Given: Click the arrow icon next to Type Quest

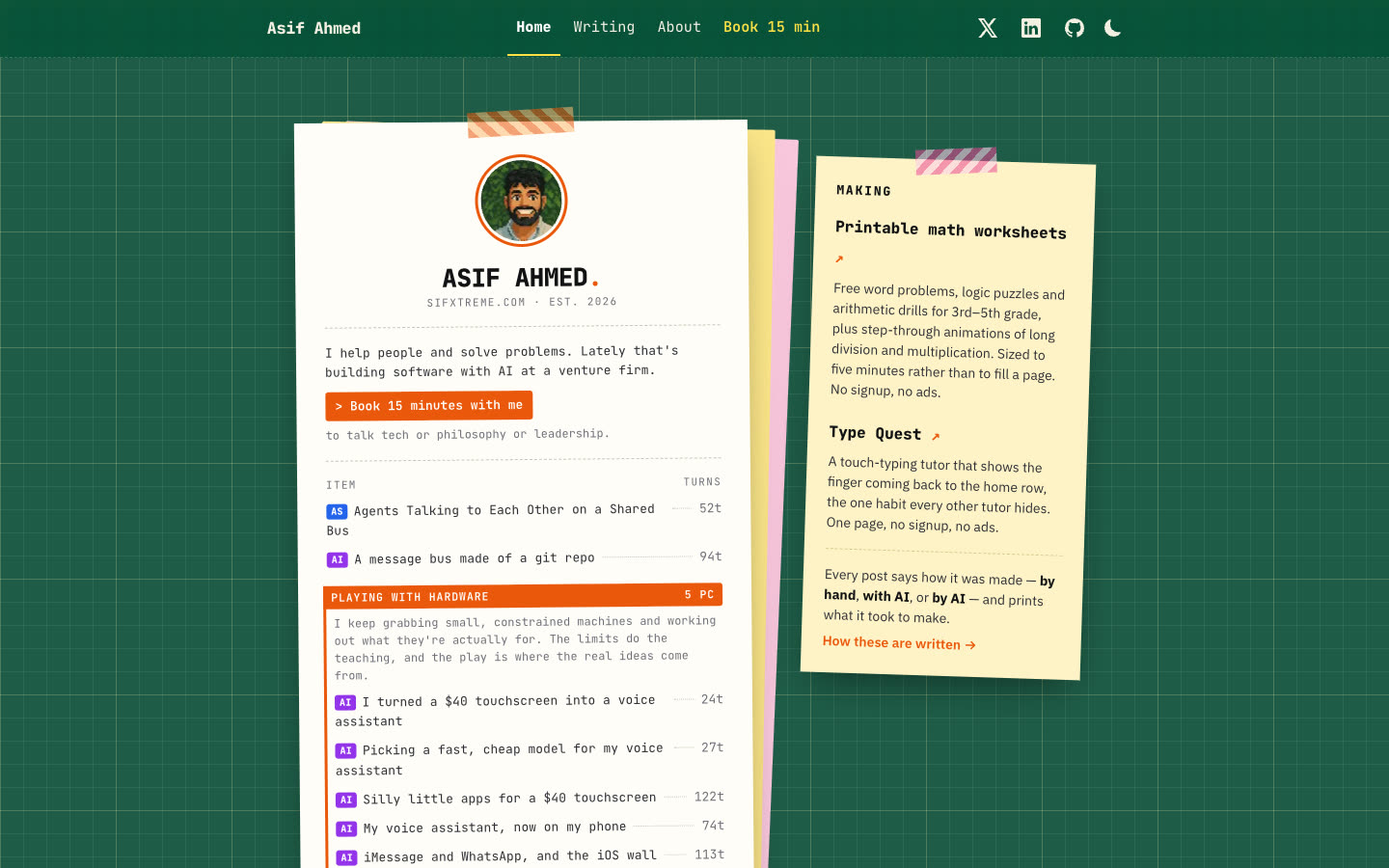Looking at the screenshot, I should click(x=936, y=437).
